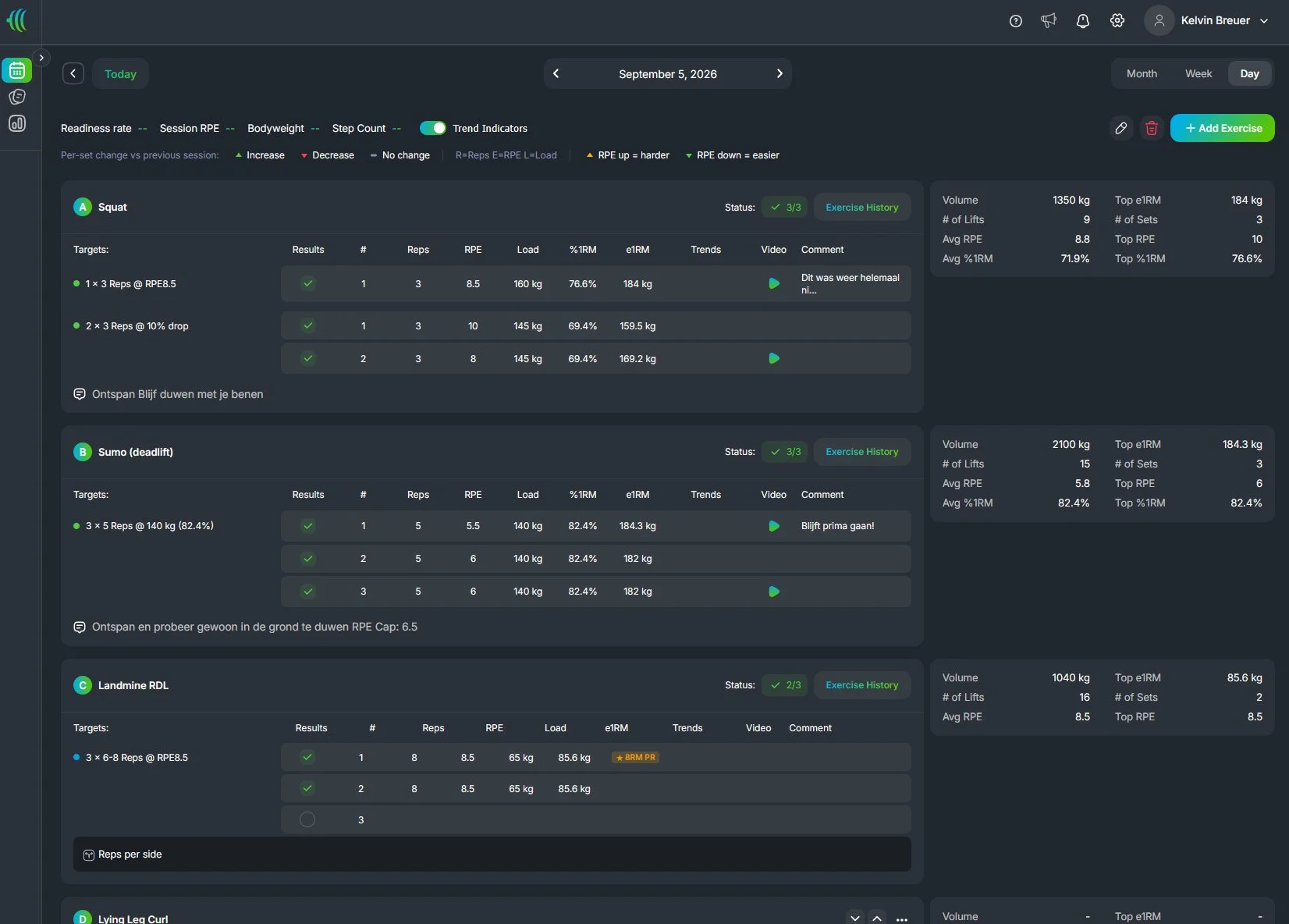Click the app logo in top-left corner
The image size is (1289, 924).
point(17,20)
